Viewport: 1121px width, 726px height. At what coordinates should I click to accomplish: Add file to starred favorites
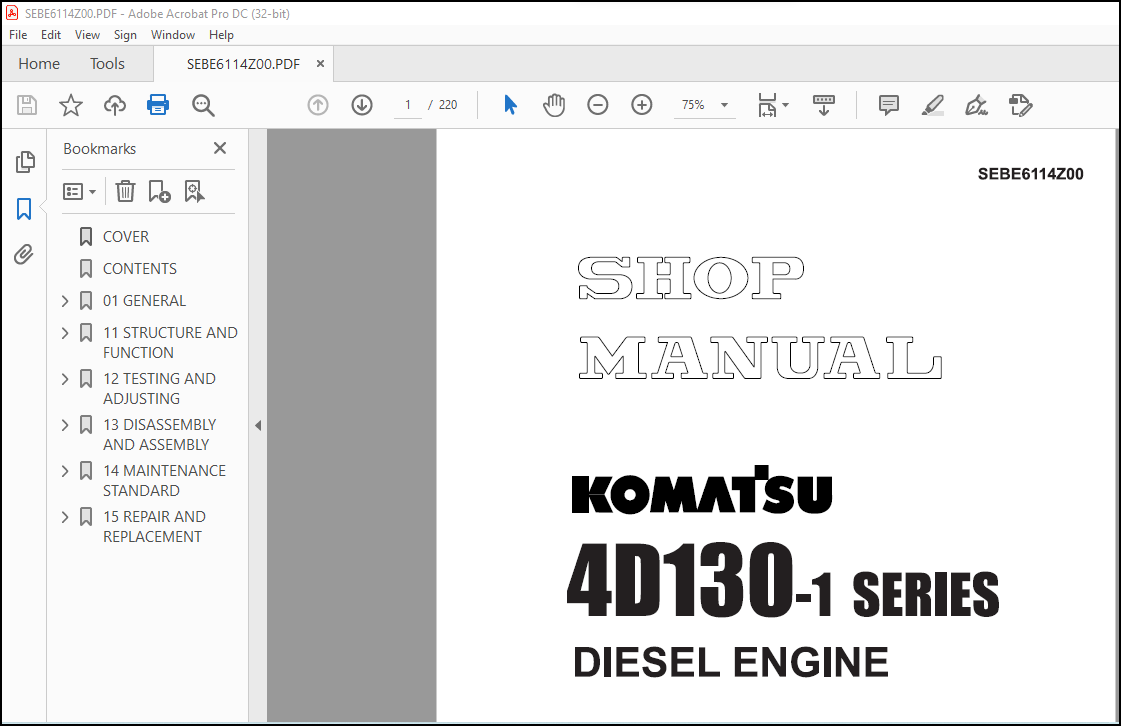(x=71, y=105)
